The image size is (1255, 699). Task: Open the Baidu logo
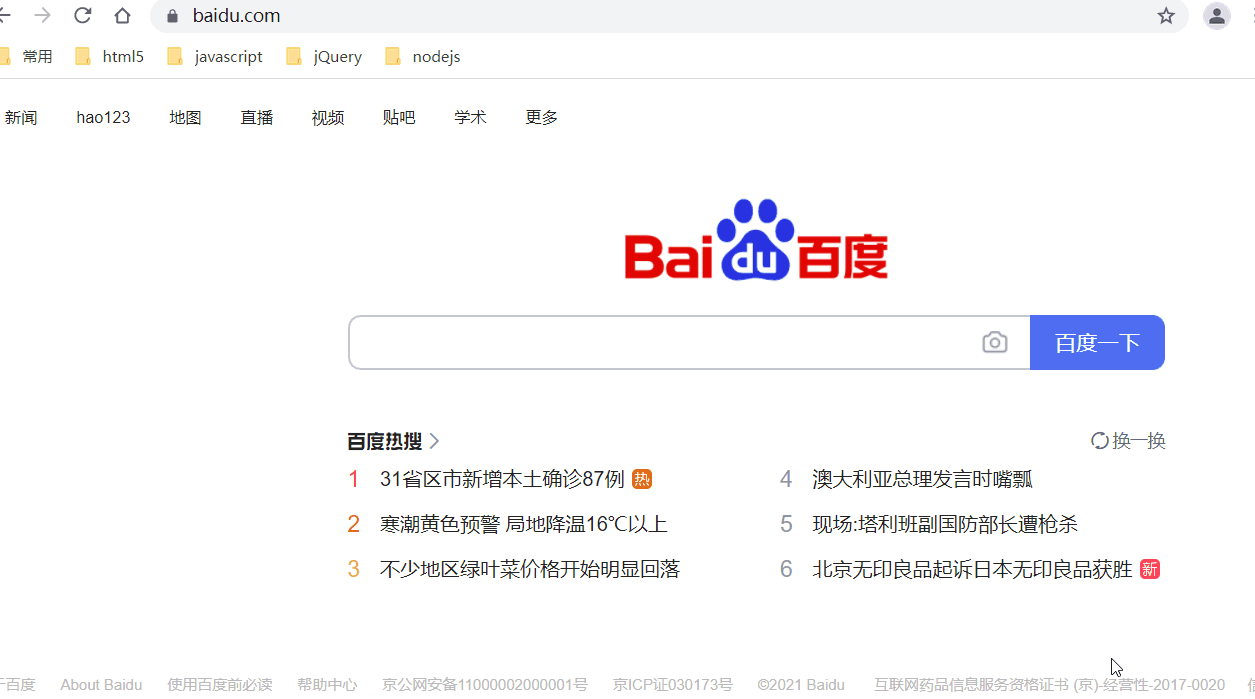(x=757, y=240)
